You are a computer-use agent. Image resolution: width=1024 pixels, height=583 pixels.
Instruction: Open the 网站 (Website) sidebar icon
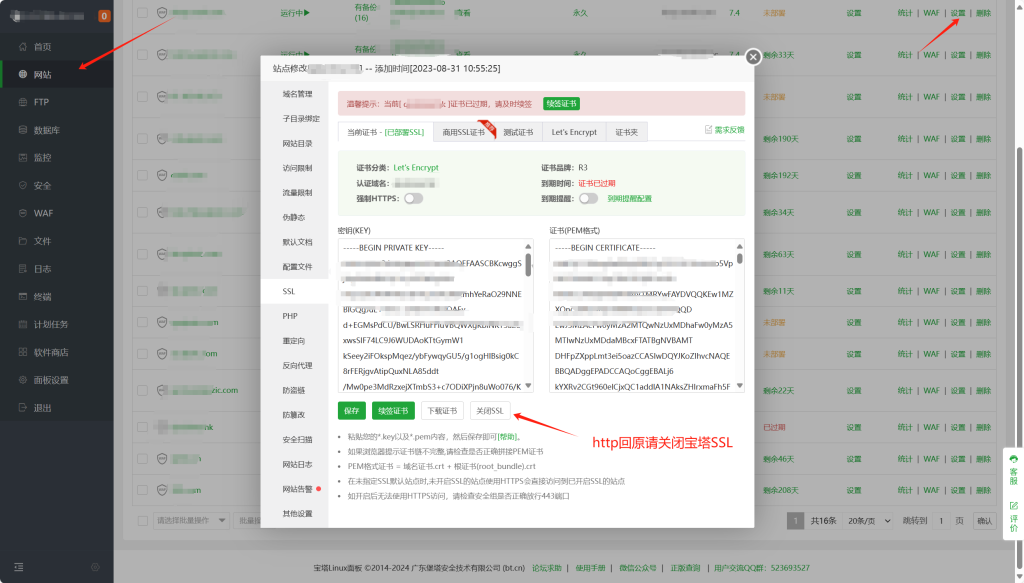tap(22, 75)
